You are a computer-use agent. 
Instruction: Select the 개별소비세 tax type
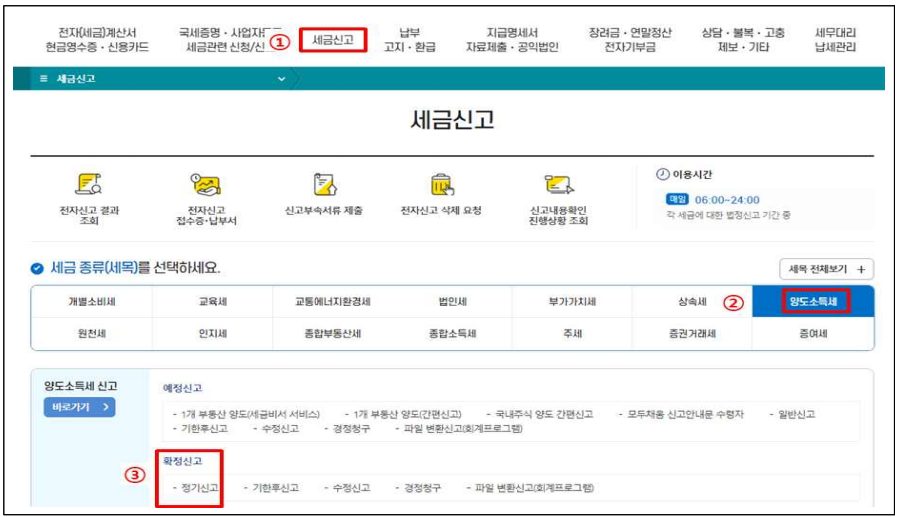click(x=92, y=301)
